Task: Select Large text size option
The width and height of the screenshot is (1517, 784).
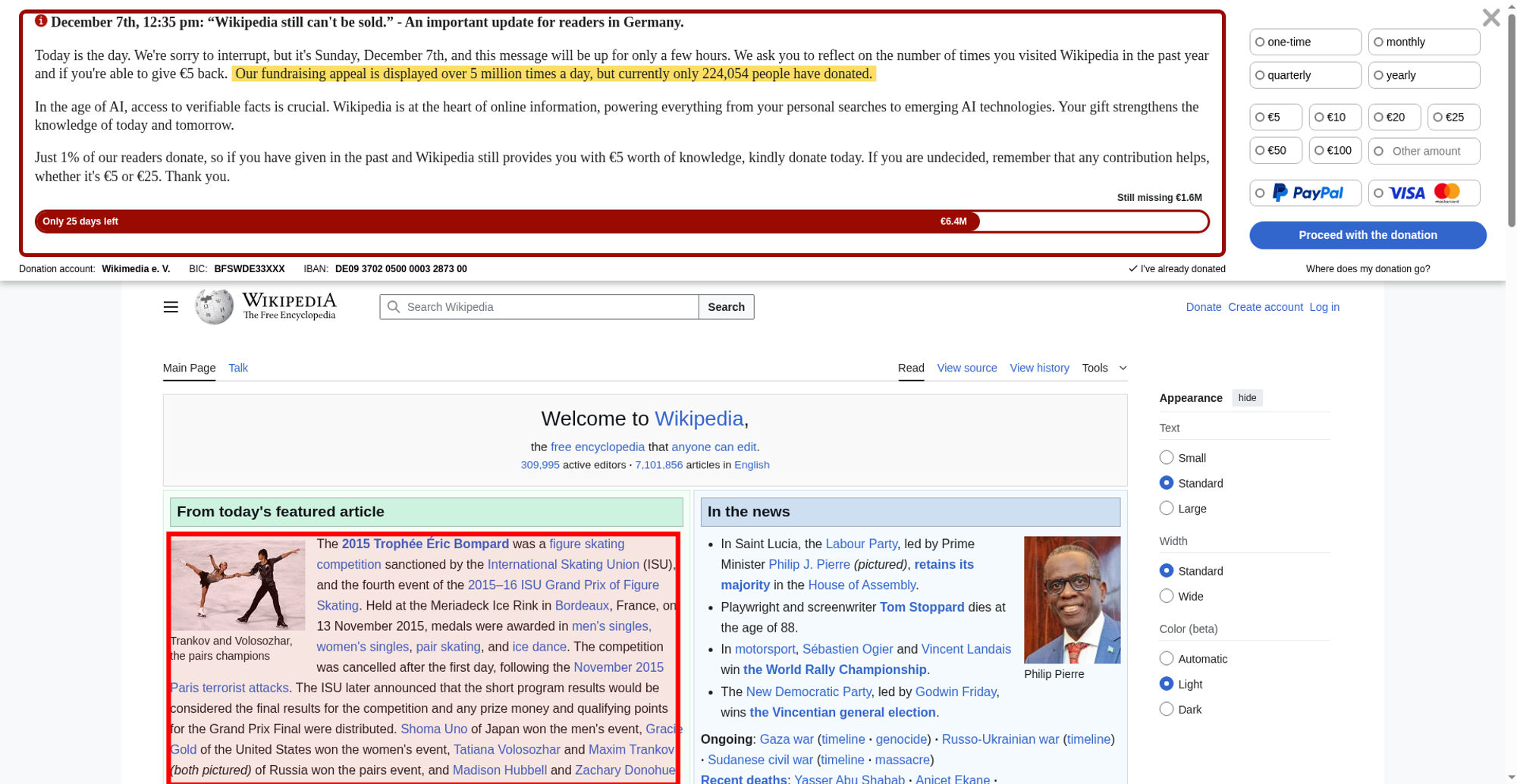Action: click(x=1167, y=508)
